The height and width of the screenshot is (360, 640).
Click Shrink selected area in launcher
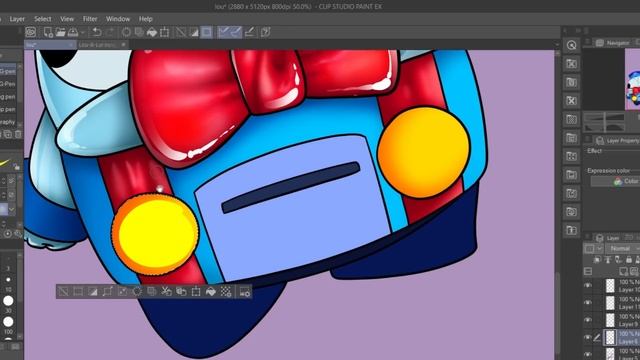(122, 291)
